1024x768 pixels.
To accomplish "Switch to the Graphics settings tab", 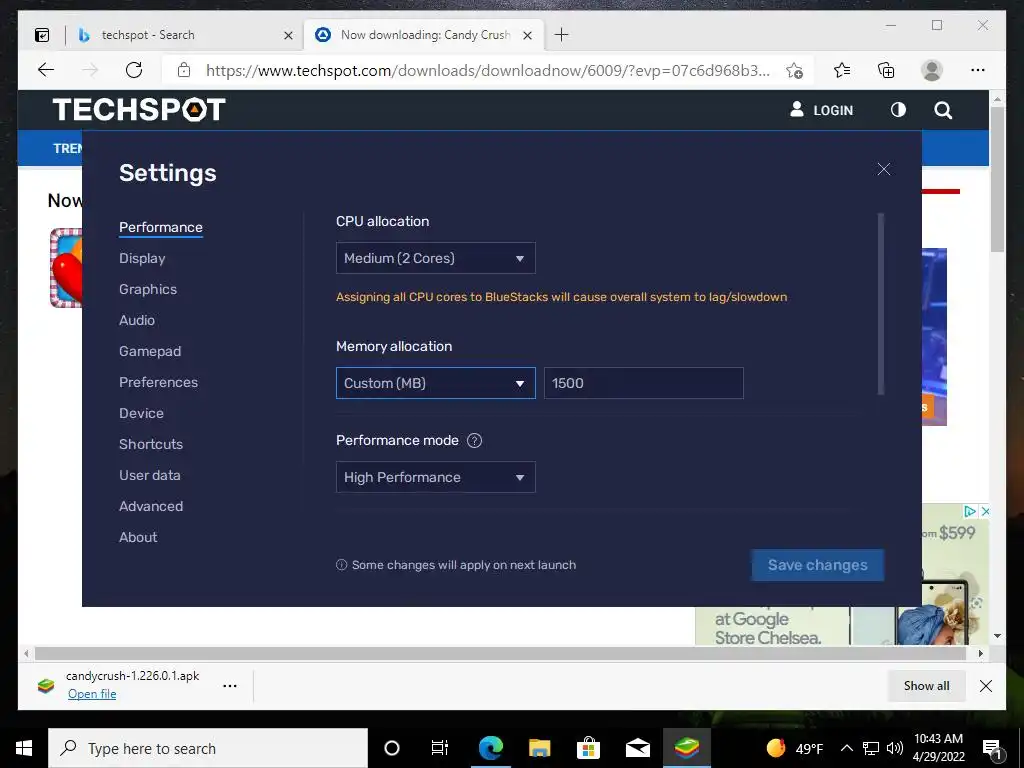I will [148, 289].
